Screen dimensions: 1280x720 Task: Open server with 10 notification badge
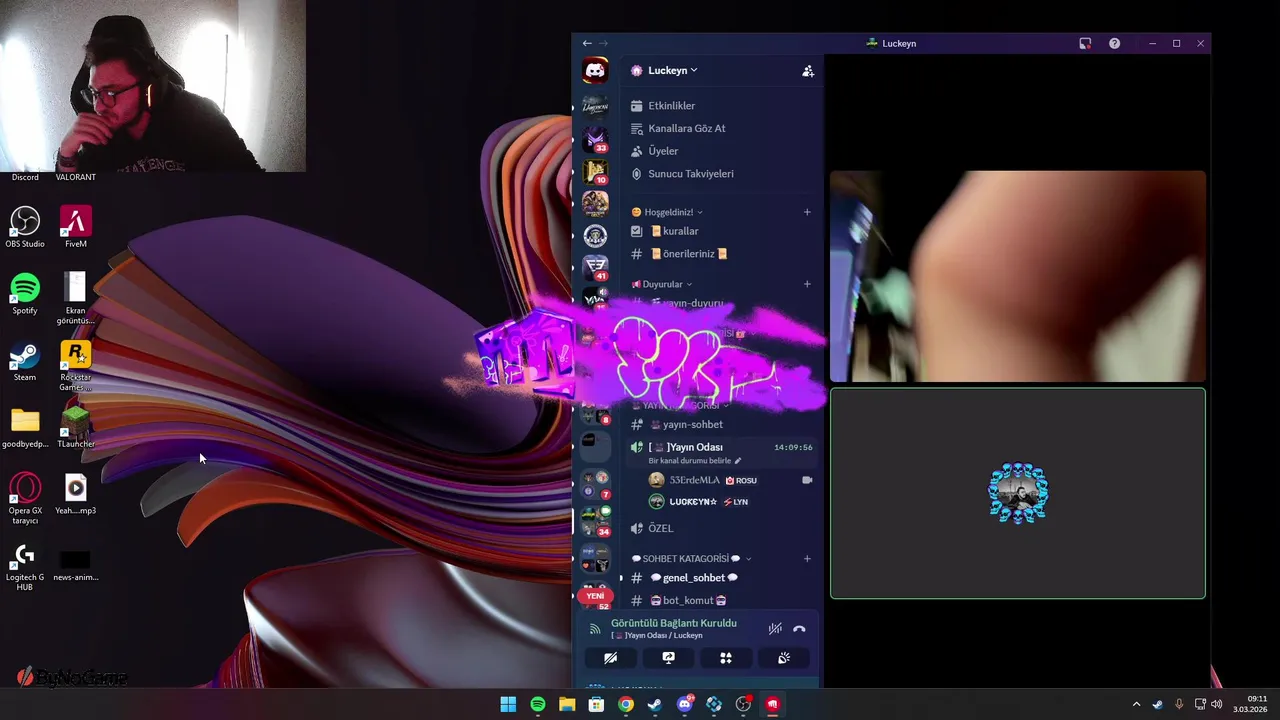pos(595,171)
